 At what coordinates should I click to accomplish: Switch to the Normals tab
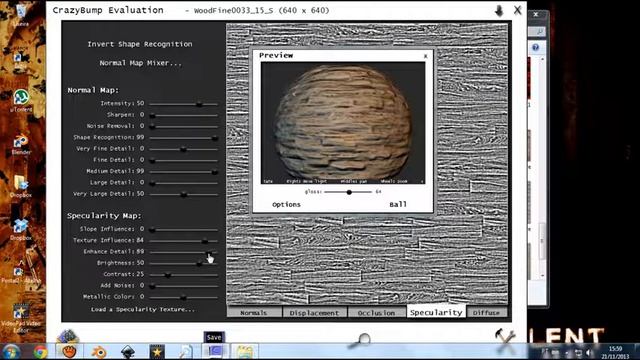point(254,313)
